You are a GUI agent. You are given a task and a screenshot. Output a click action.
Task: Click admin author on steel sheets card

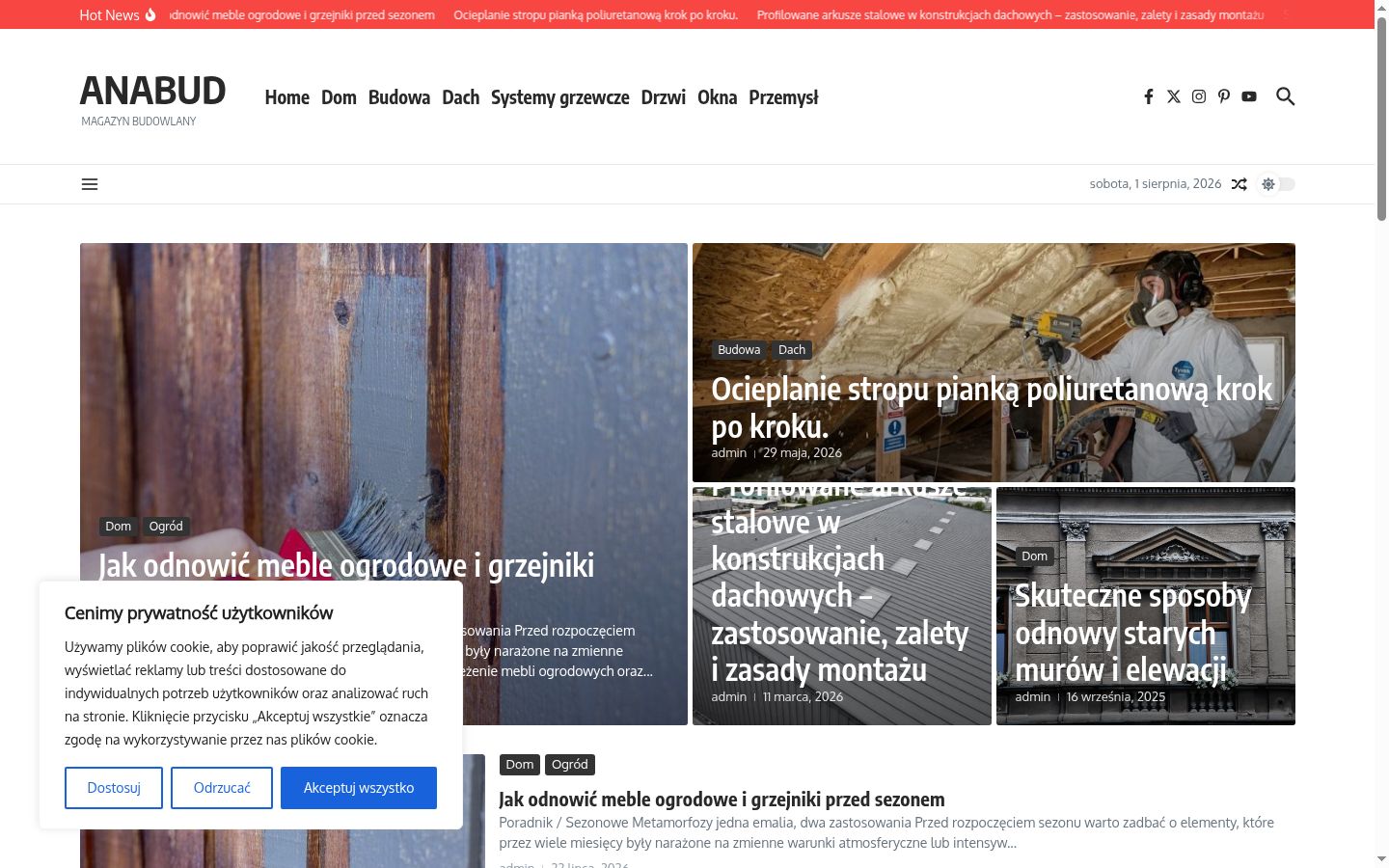click(x=729, y=696)
